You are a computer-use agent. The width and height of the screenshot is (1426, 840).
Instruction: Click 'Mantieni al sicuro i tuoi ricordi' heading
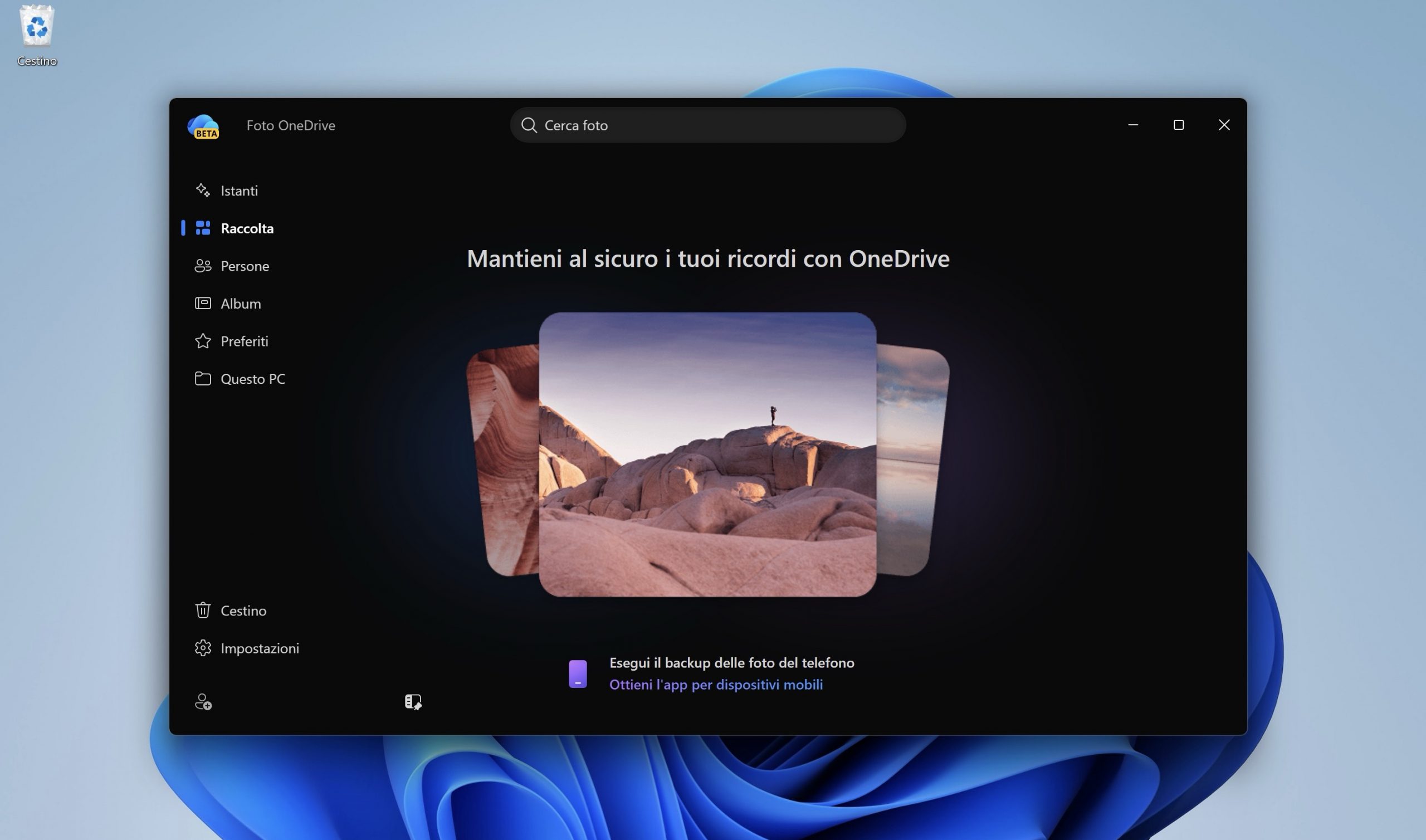(x=708, y=258)
